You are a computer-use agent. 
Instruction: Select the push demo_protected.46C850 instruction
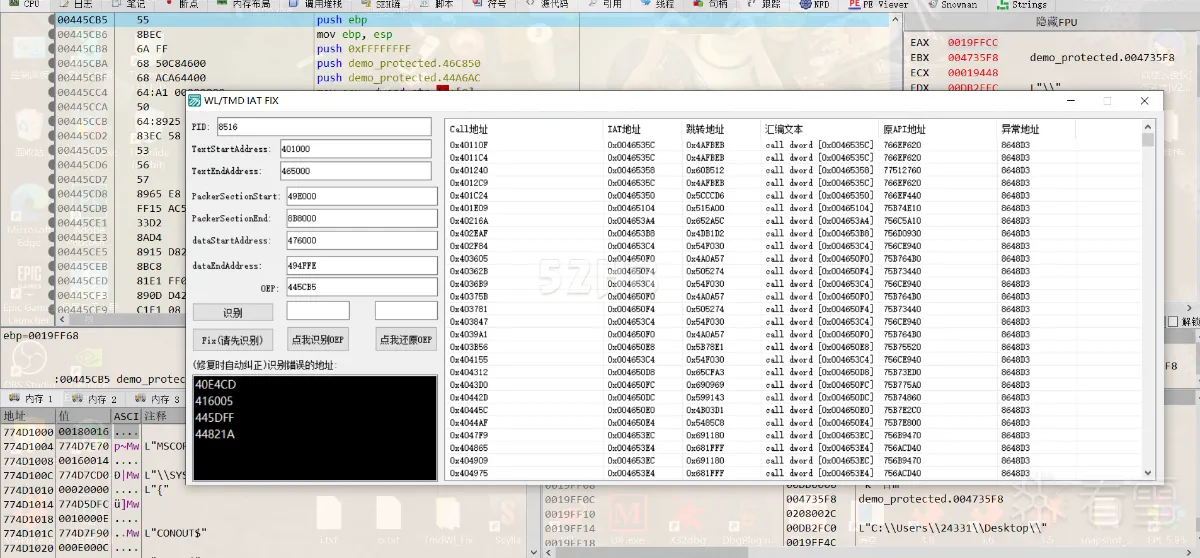(x=398, y=63)
